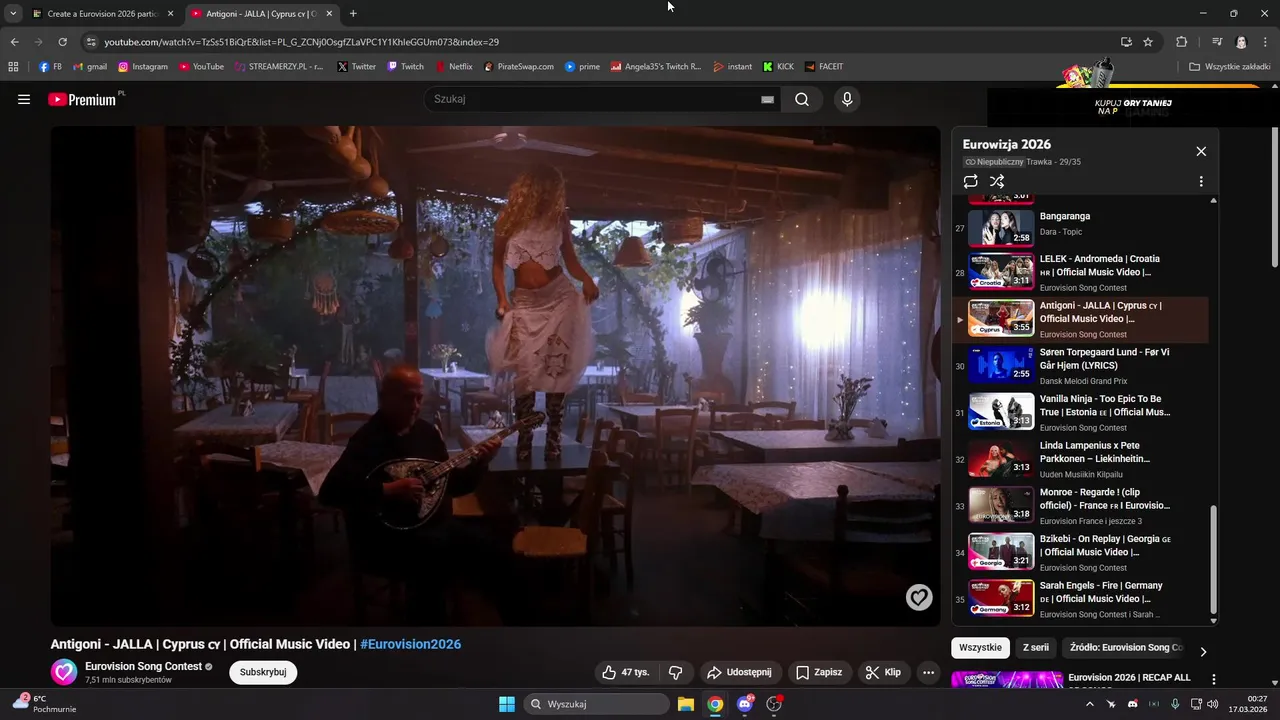Click the heart icon overlay on video
Viewport: 1280px width, 720px height.
(x=919, y=597)
